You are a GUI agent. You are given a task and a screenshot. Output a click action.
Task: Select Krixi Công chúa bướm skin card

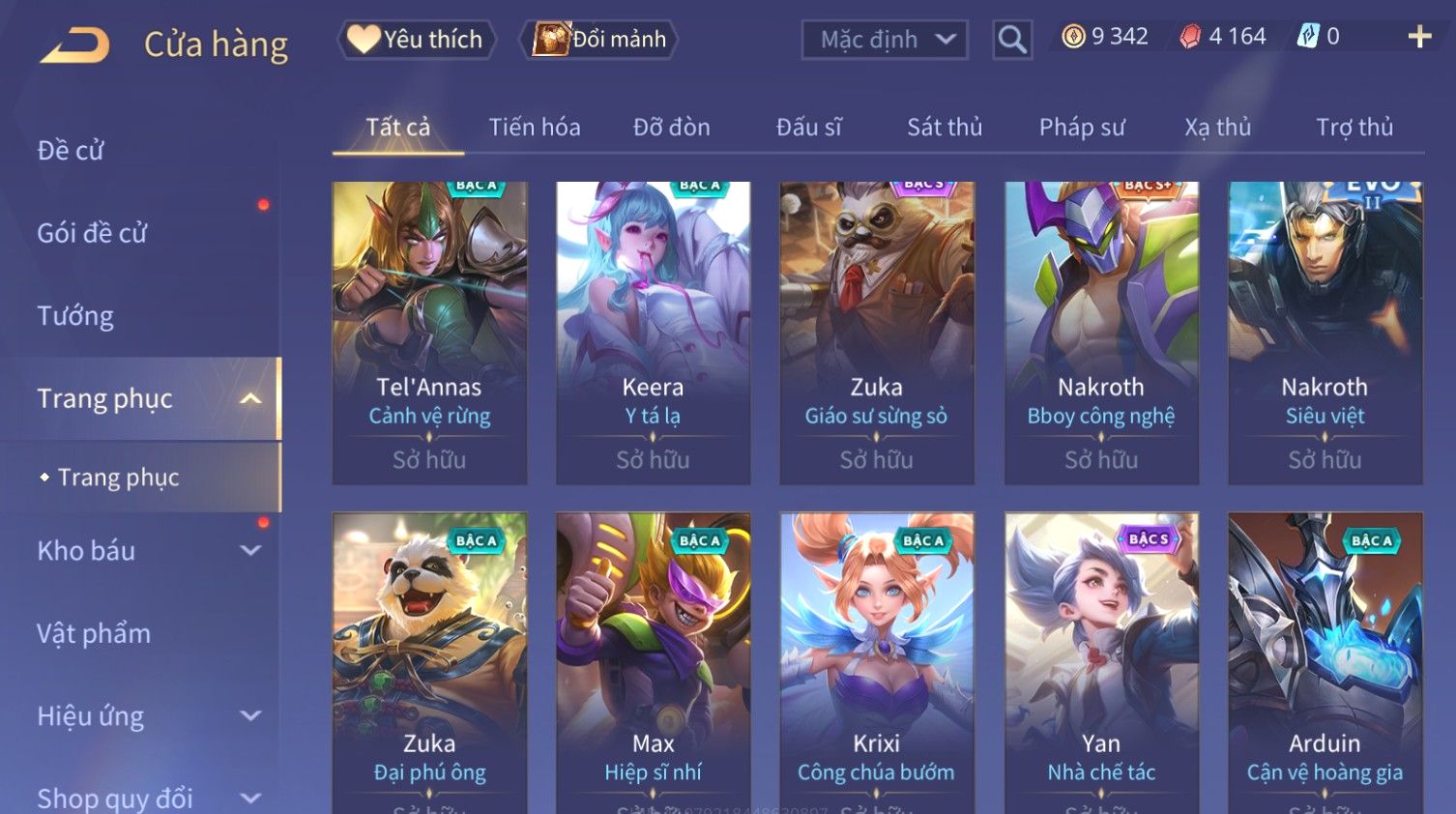coord(877,663)
